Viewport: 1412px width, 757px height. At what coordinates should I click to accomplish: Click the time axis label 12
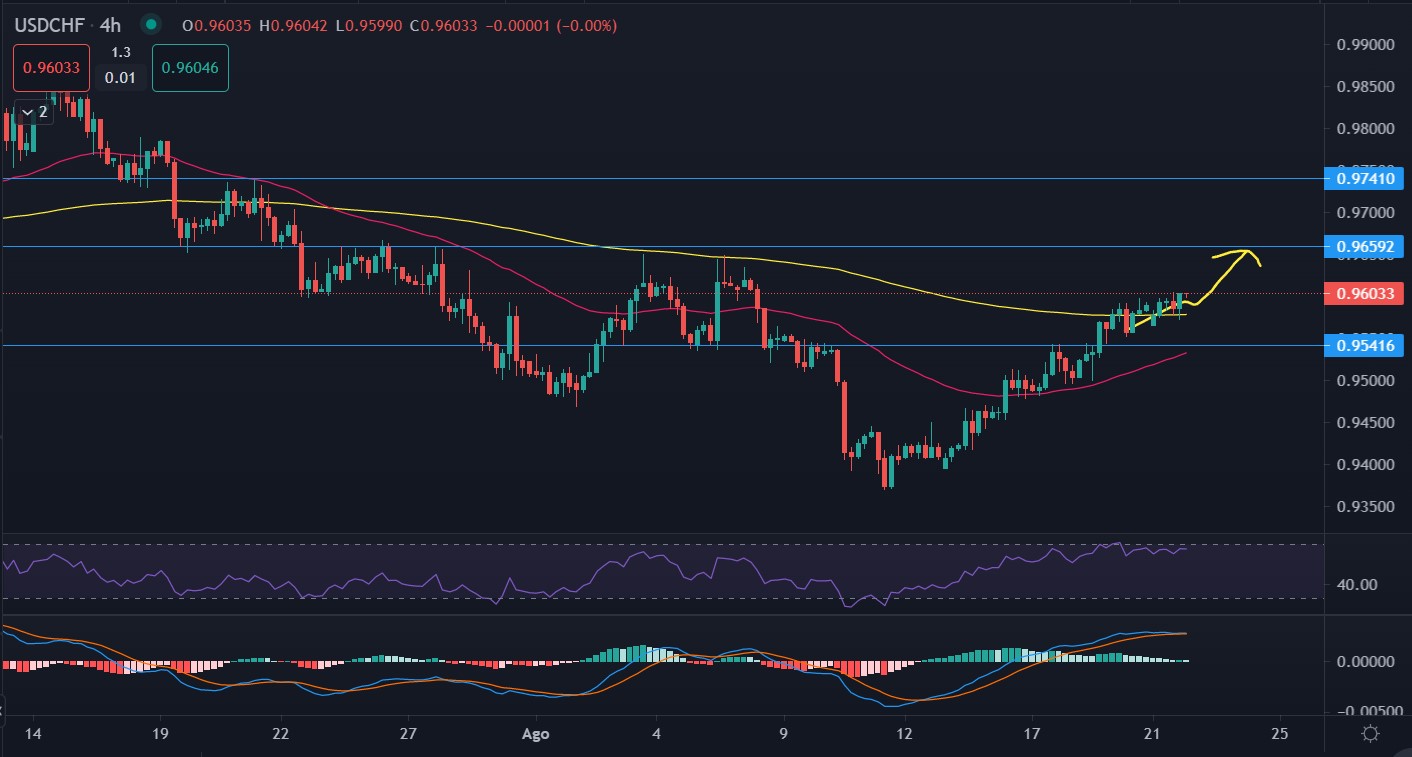point(905,733)
